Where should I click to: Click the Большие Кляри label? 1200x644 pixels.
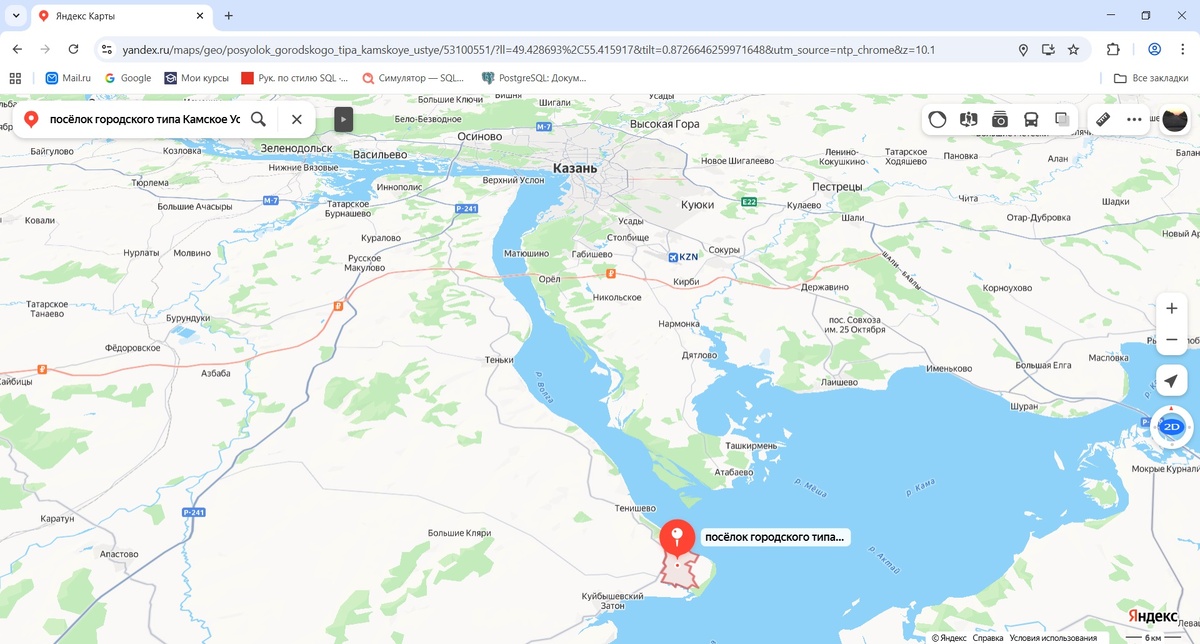click(458, 533)
